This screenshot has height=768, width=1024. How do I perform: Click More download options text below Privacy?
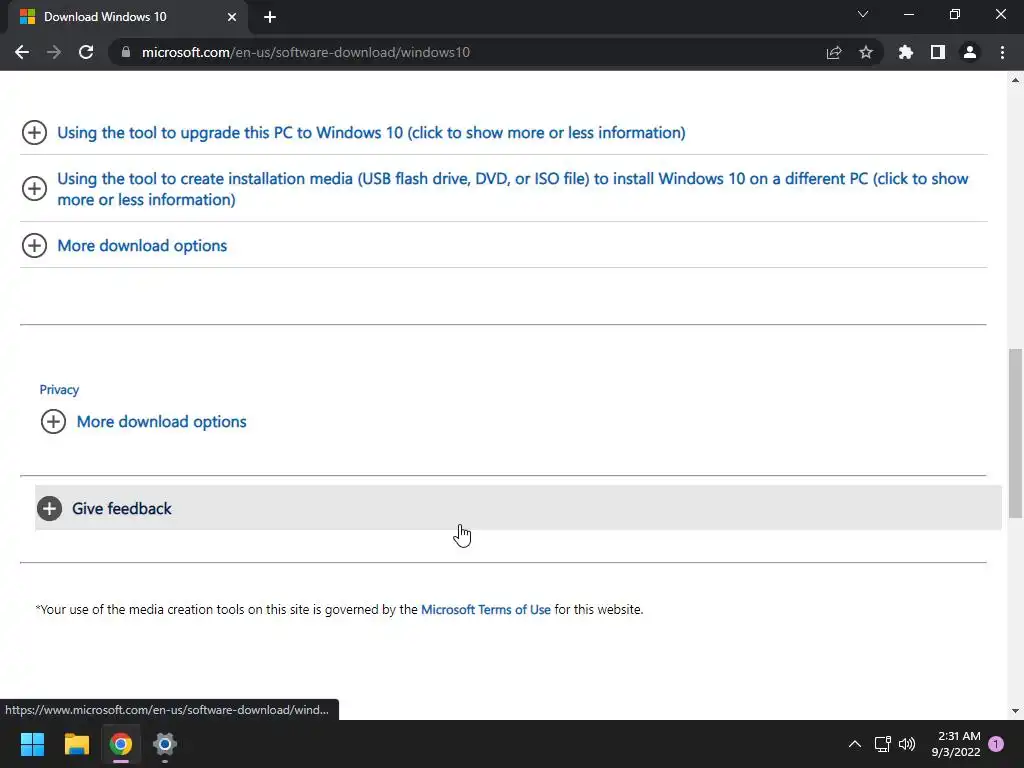161,422
